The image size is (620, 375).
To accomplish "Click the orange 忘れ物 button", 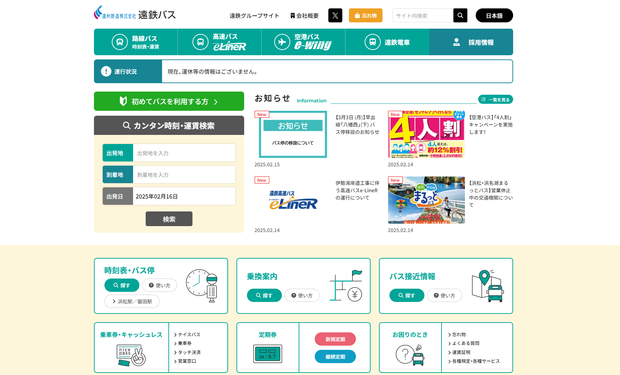I will click(365, 15).
